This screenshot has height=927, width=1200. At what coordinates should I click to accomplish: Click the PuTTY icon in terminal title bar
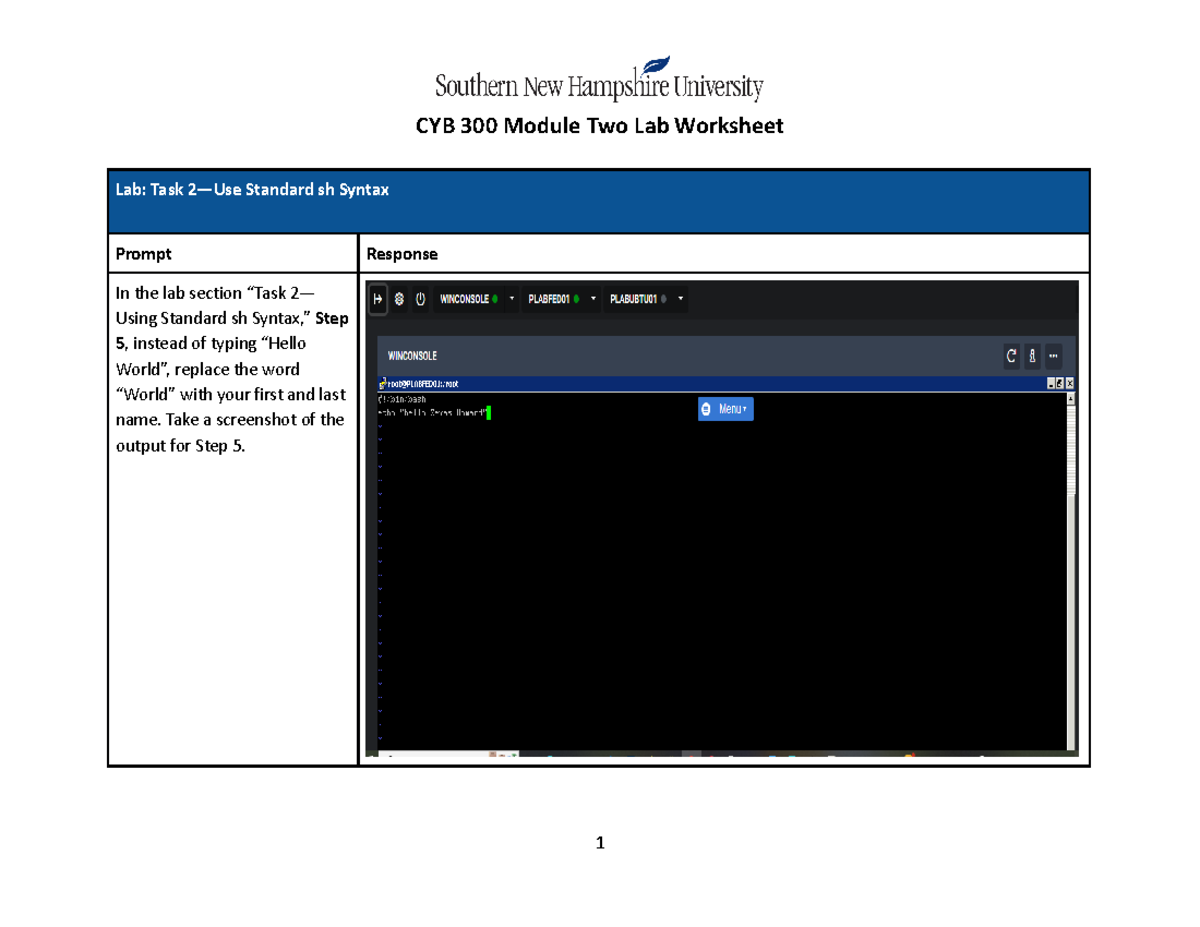pyautogui.click(x=382, y=383)
